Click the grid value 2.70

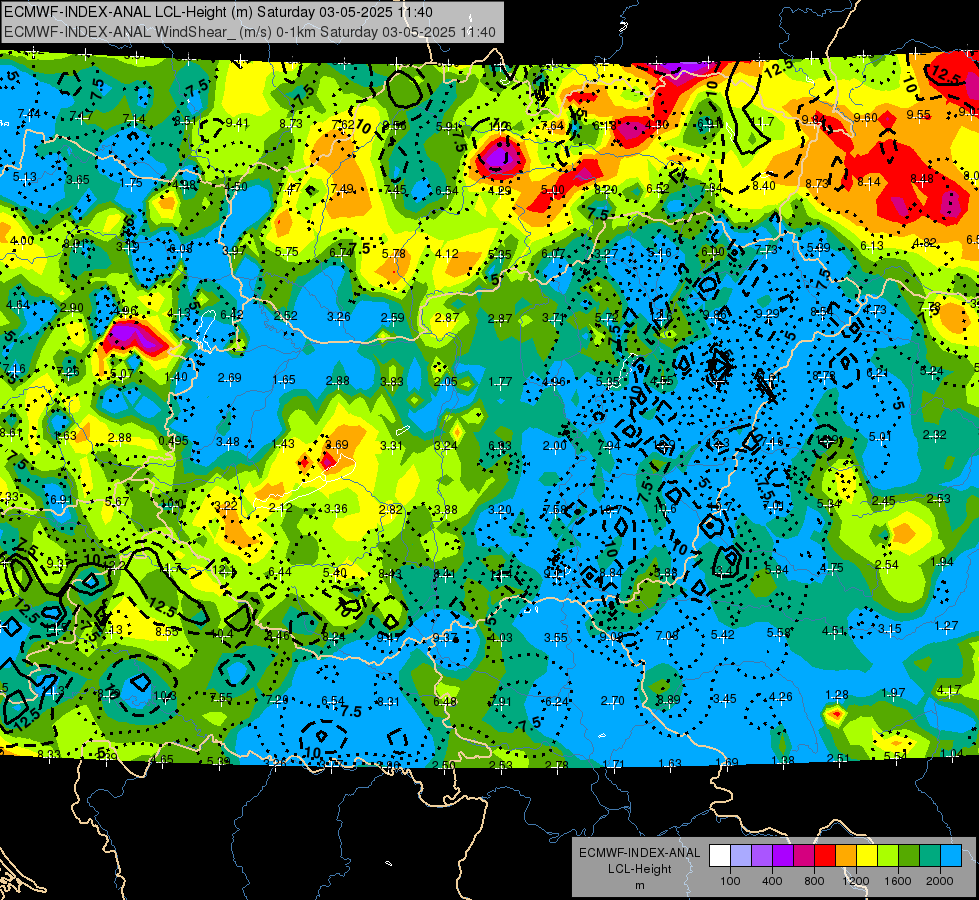coord(612,701)
